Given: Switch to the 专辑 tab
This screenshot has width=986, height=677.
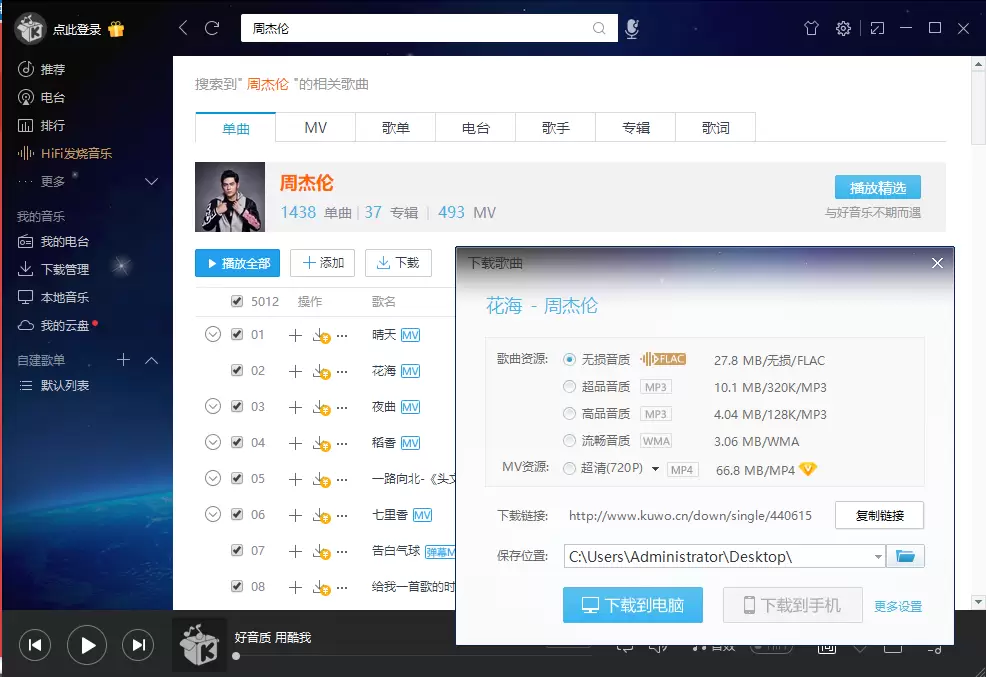Looking at the screenshot, I should pyautogui.click(x=636, y=128).
